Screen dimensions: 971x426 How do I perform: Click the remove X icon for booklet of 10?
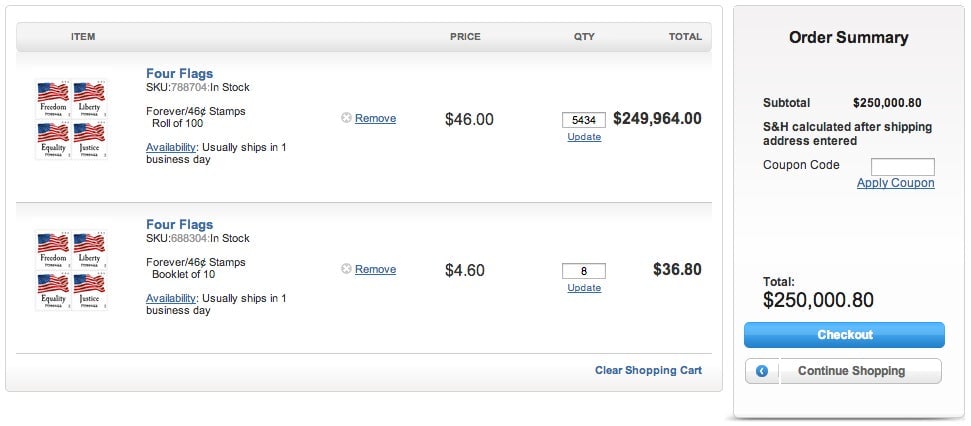[346, 269]
